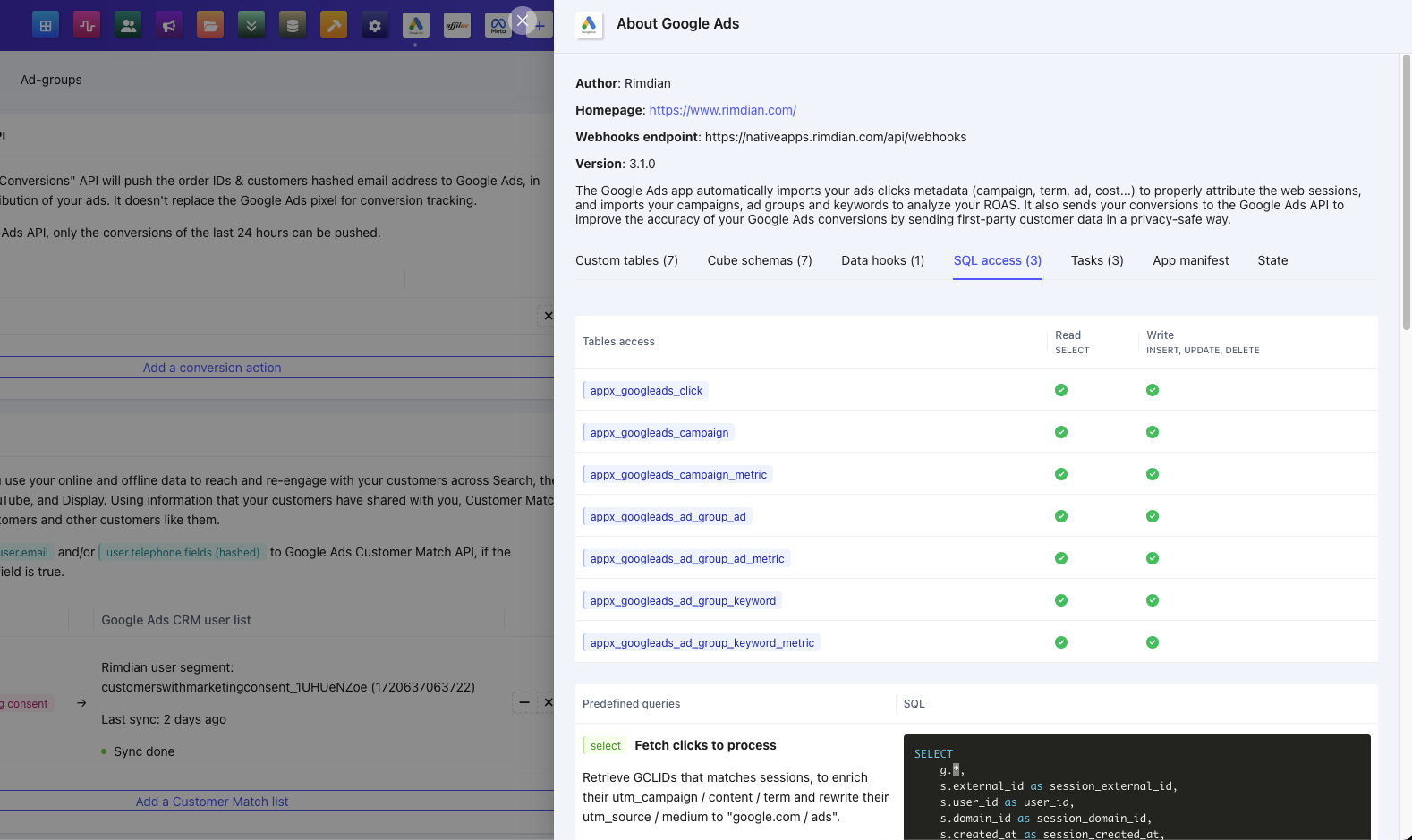The image size is (1412, 840).
Task: Open the activity pulse icon in top bar
Action: tap(87, 26)
